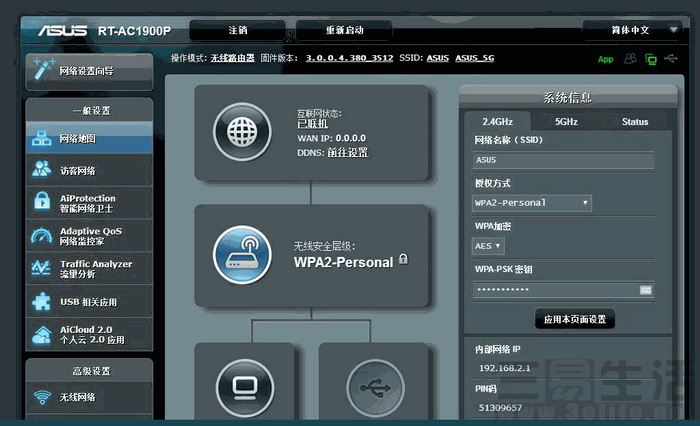Open Traffic Analyzer 流量分析 menu item
The width and height of the screenshot is (700, 426).
click(89, 268)
